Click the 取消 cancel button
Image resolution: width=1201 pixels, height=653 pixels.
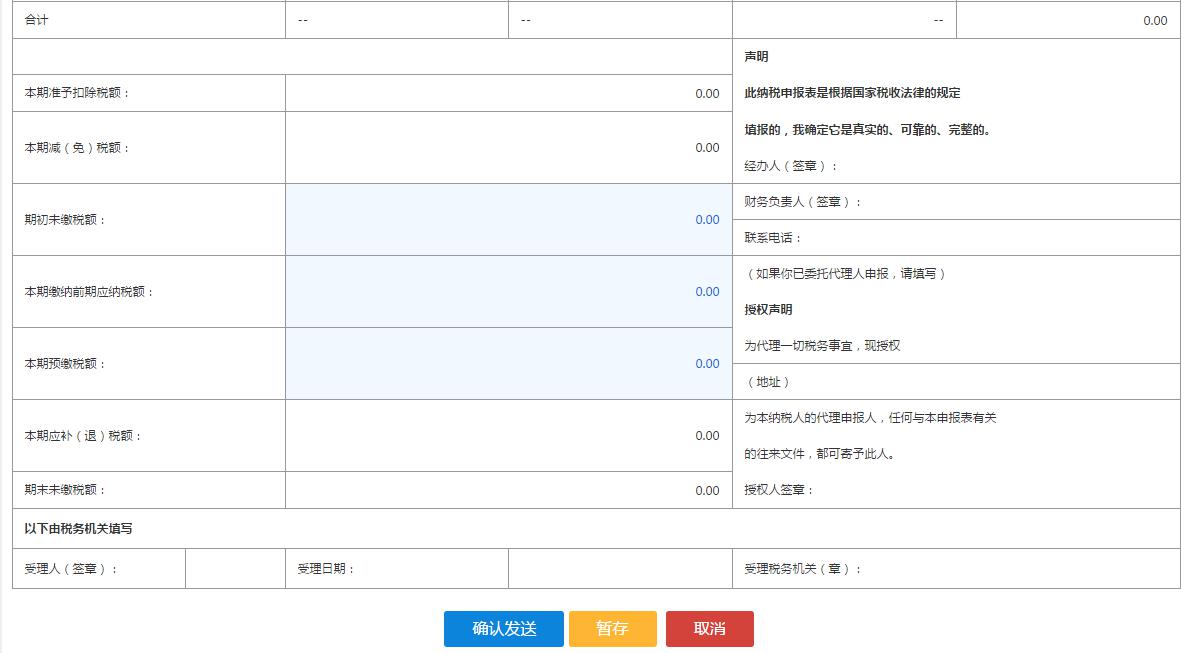[710, 629]
